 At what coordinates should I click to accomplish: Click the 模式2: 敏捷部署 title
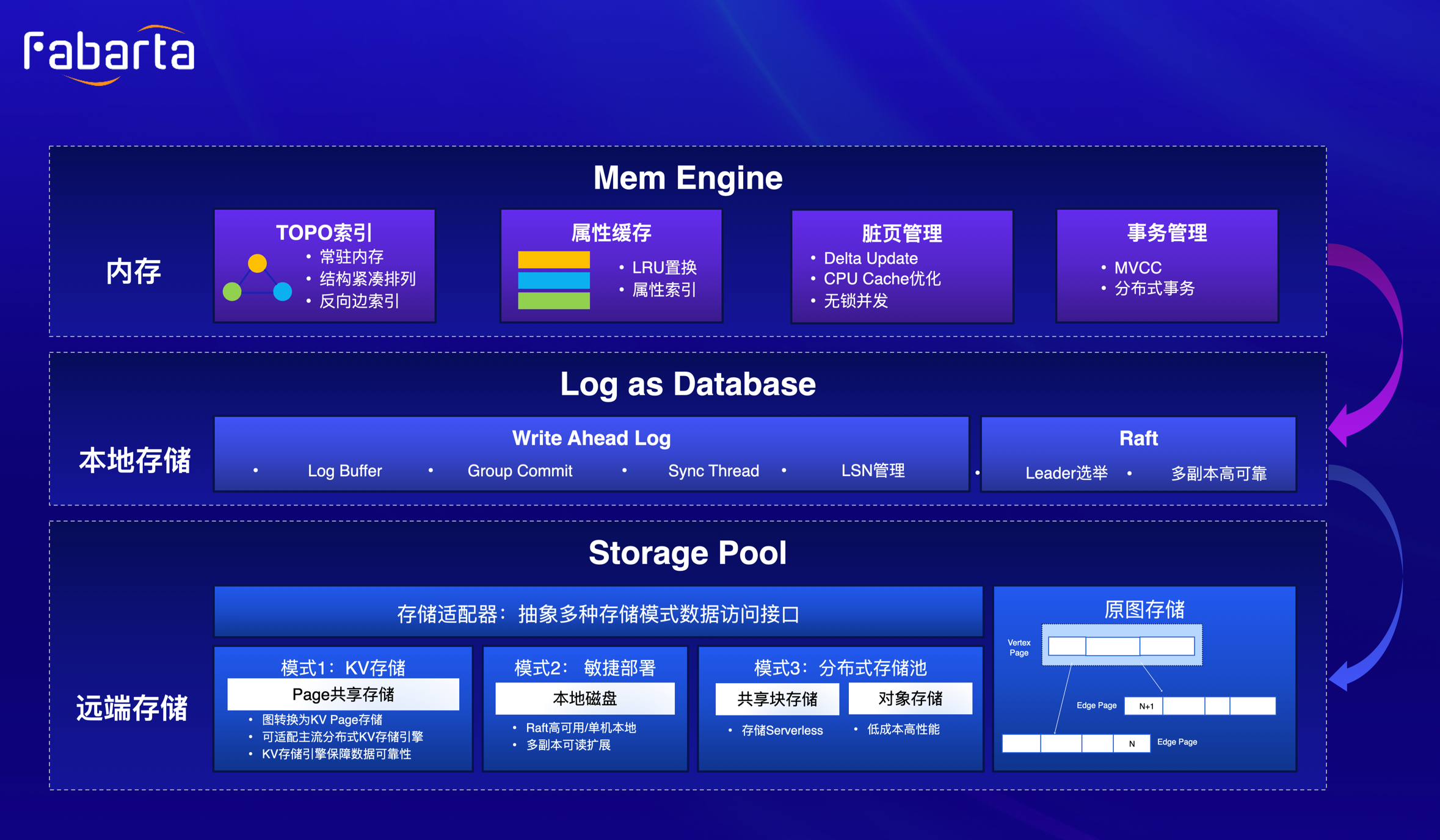584,668
